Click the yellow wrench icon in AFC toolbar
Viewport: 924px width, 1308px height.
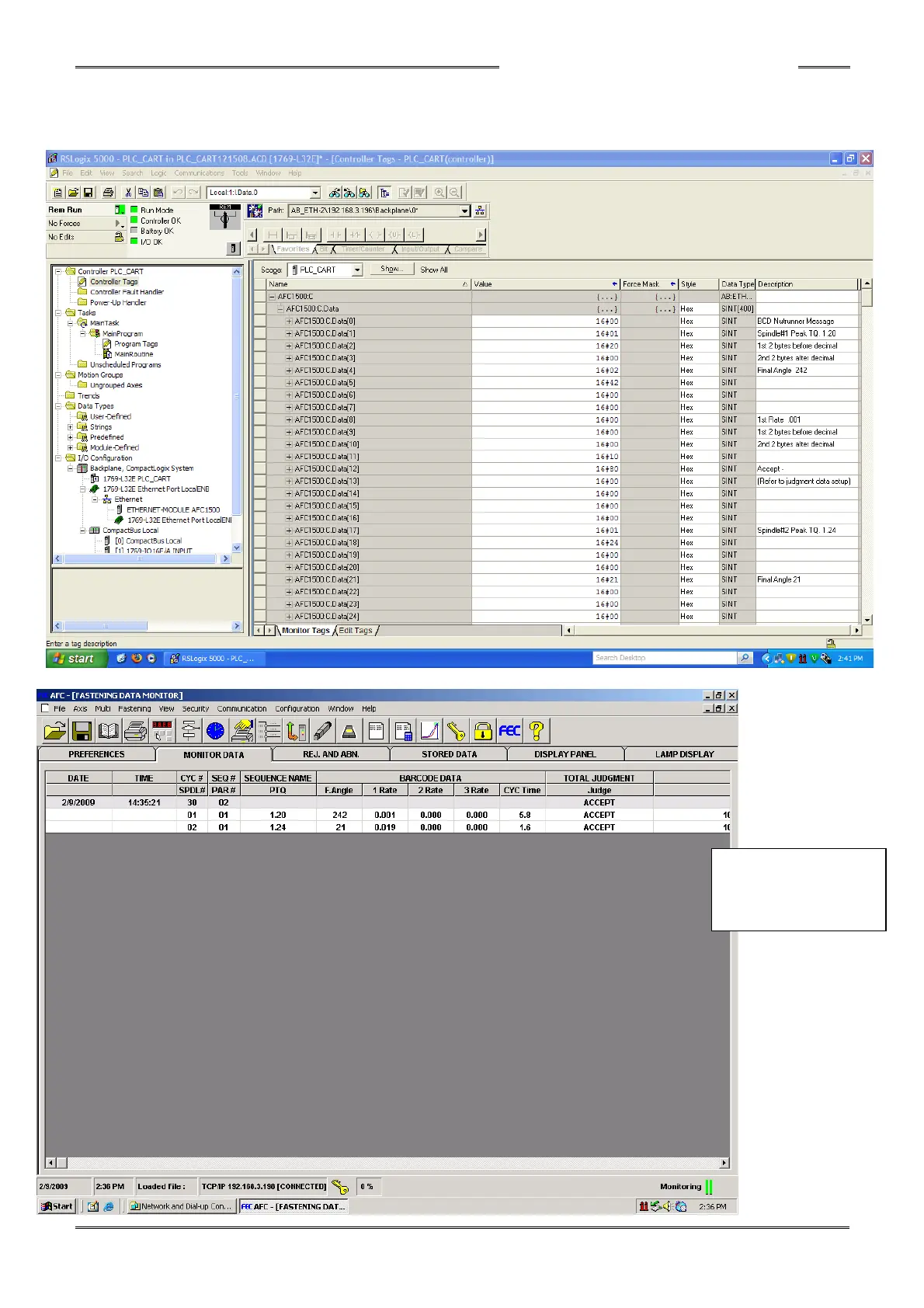457,730
